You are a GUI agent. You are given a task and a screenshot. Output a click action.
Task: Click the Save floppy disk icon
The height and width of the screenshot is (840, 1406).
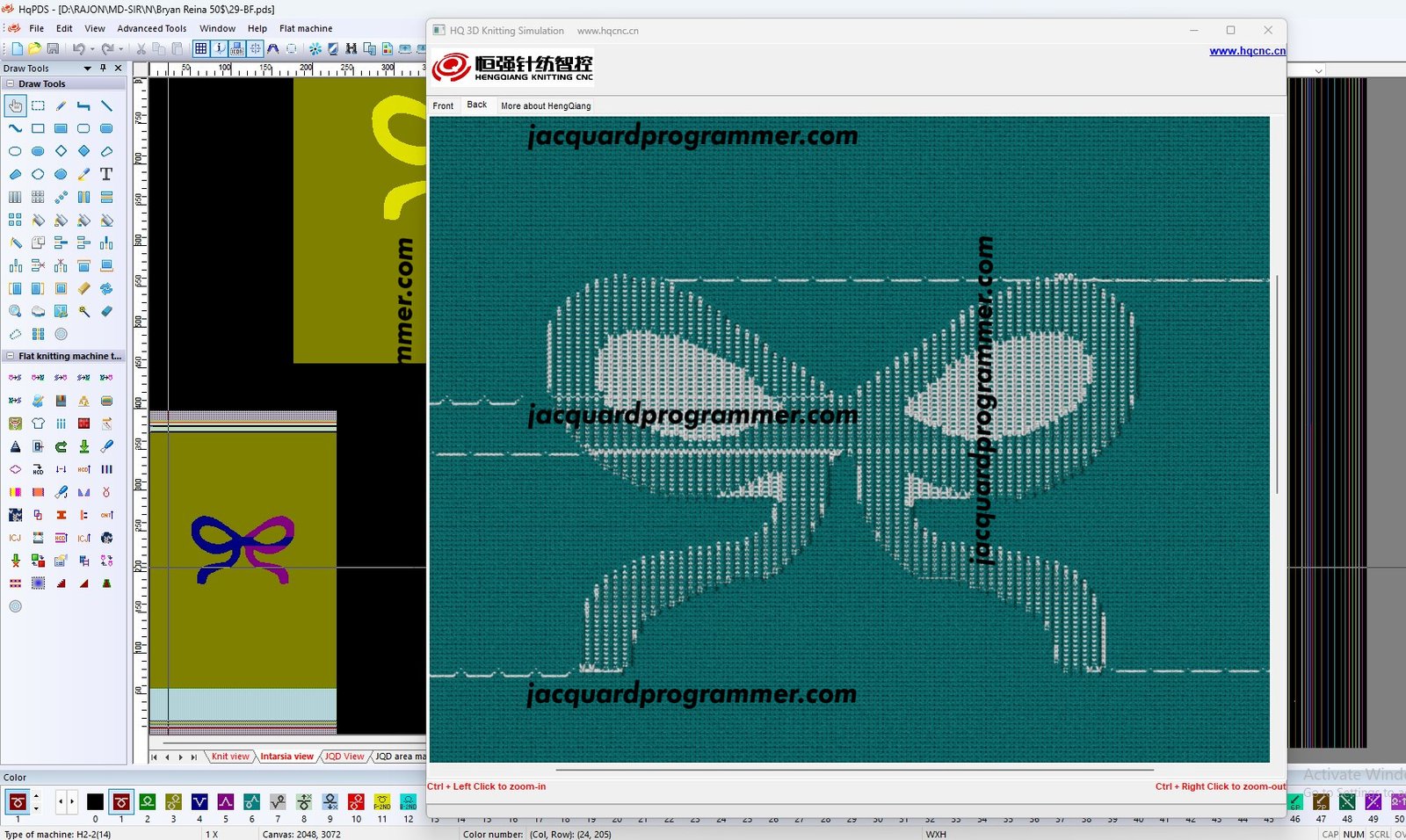pos(53,49)
